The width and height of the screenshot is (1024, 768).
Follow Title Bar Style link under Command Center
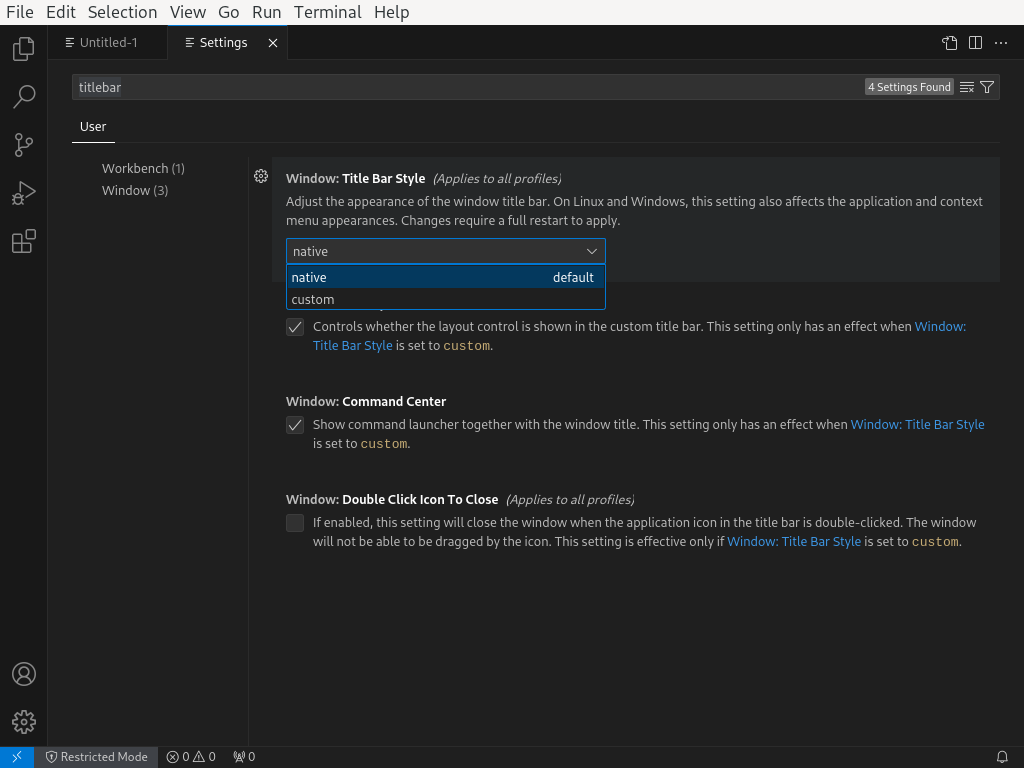(917, 424)
